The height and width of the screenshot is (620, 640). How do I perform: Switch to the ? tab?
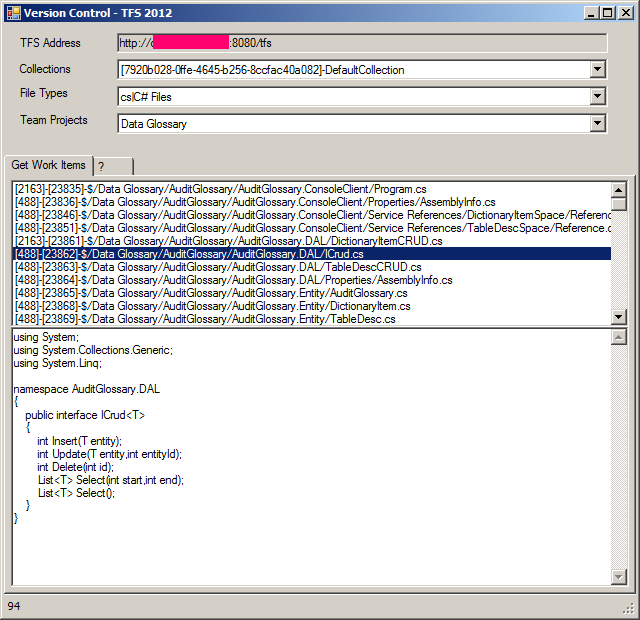[113, 167]
